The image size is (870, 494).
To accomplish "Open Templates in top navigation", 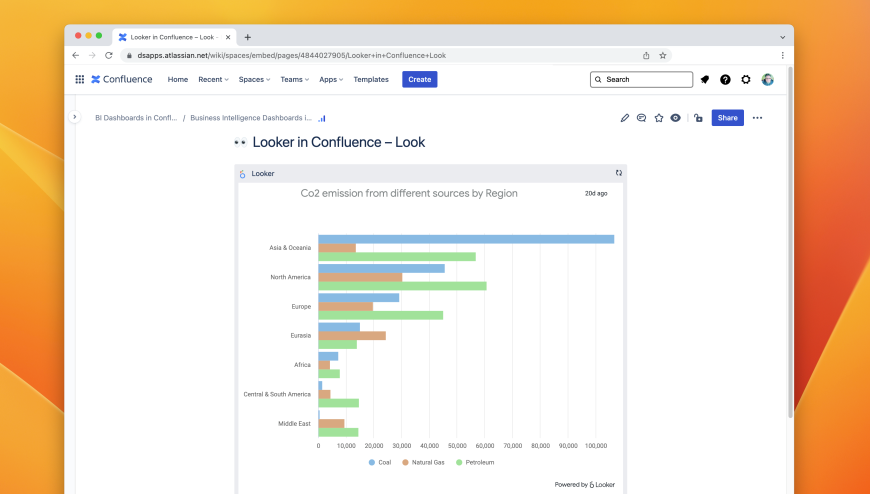I will click(x=371, y=79).
